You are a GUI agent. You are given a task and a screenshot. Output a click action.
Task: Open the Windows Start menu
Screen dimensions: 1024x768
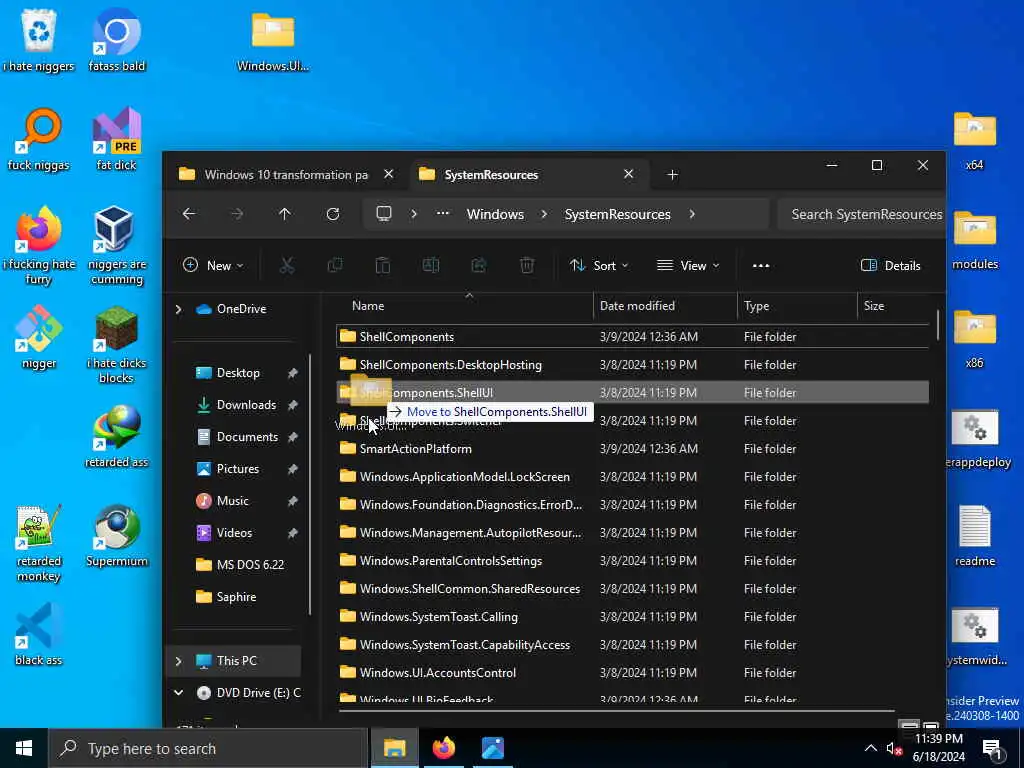tap(24, 748)
